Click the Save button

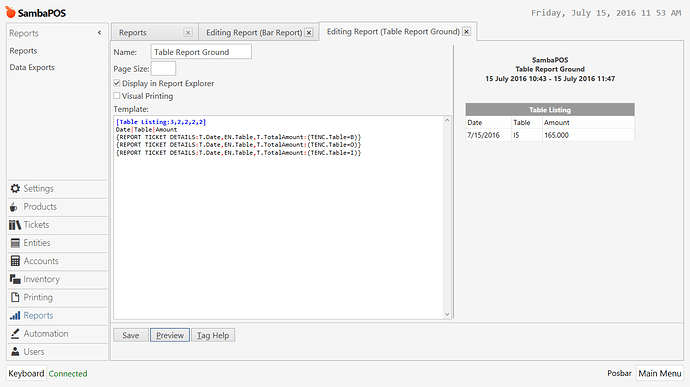click(130, 335)
